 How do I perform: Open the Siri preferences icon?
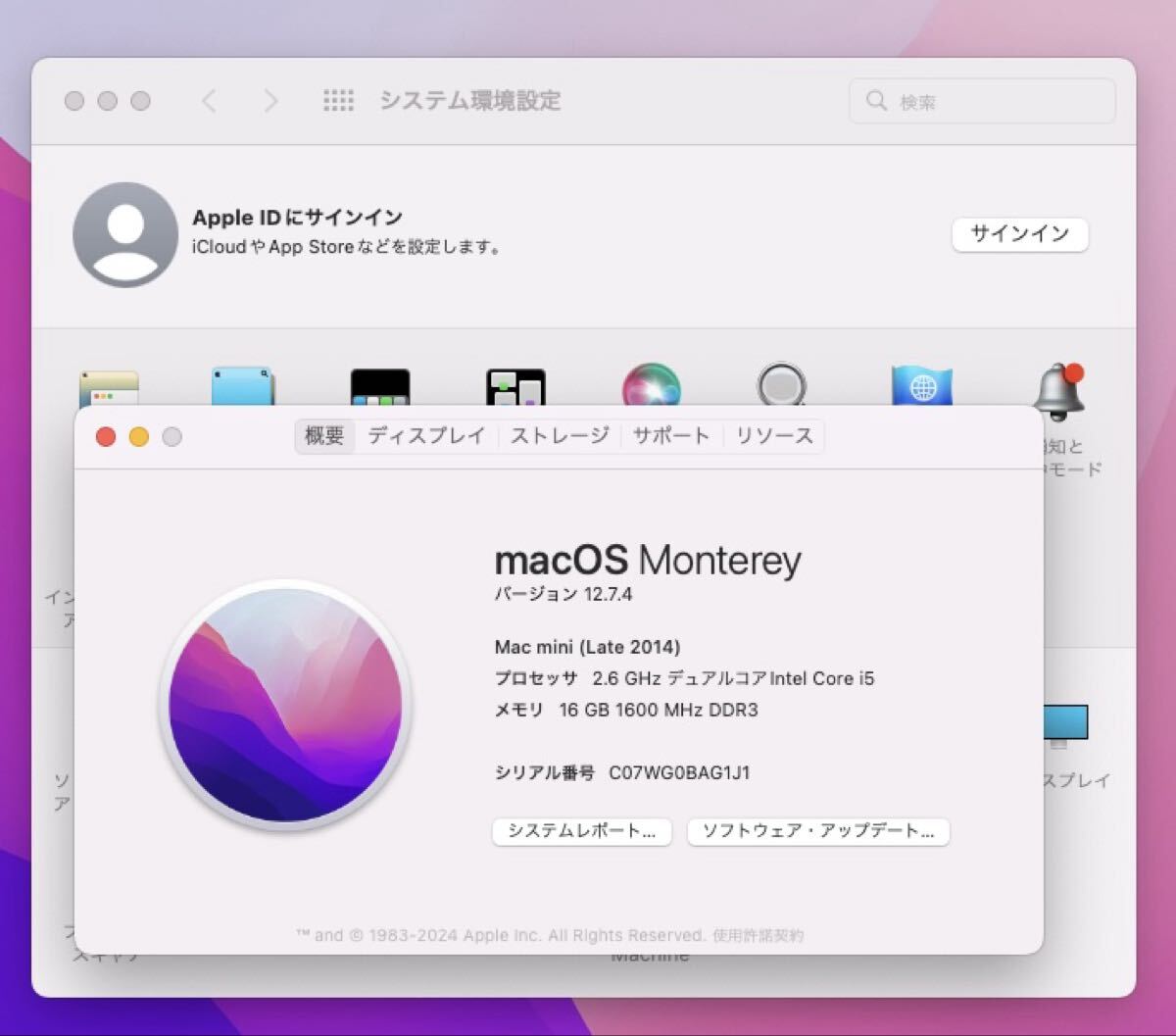652,385
